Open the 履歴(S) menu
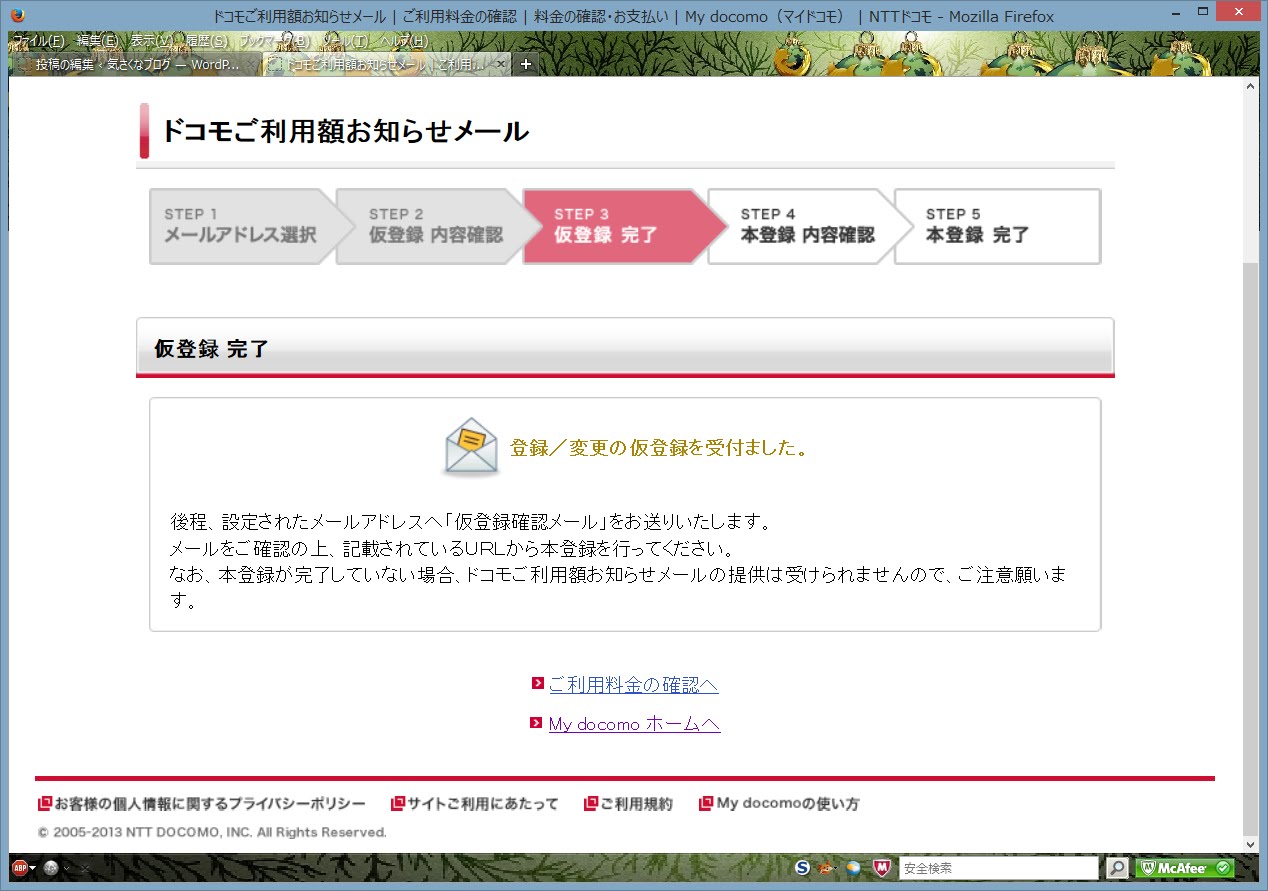The width and height of the screenshot is (1268, 891). [206, 41]
